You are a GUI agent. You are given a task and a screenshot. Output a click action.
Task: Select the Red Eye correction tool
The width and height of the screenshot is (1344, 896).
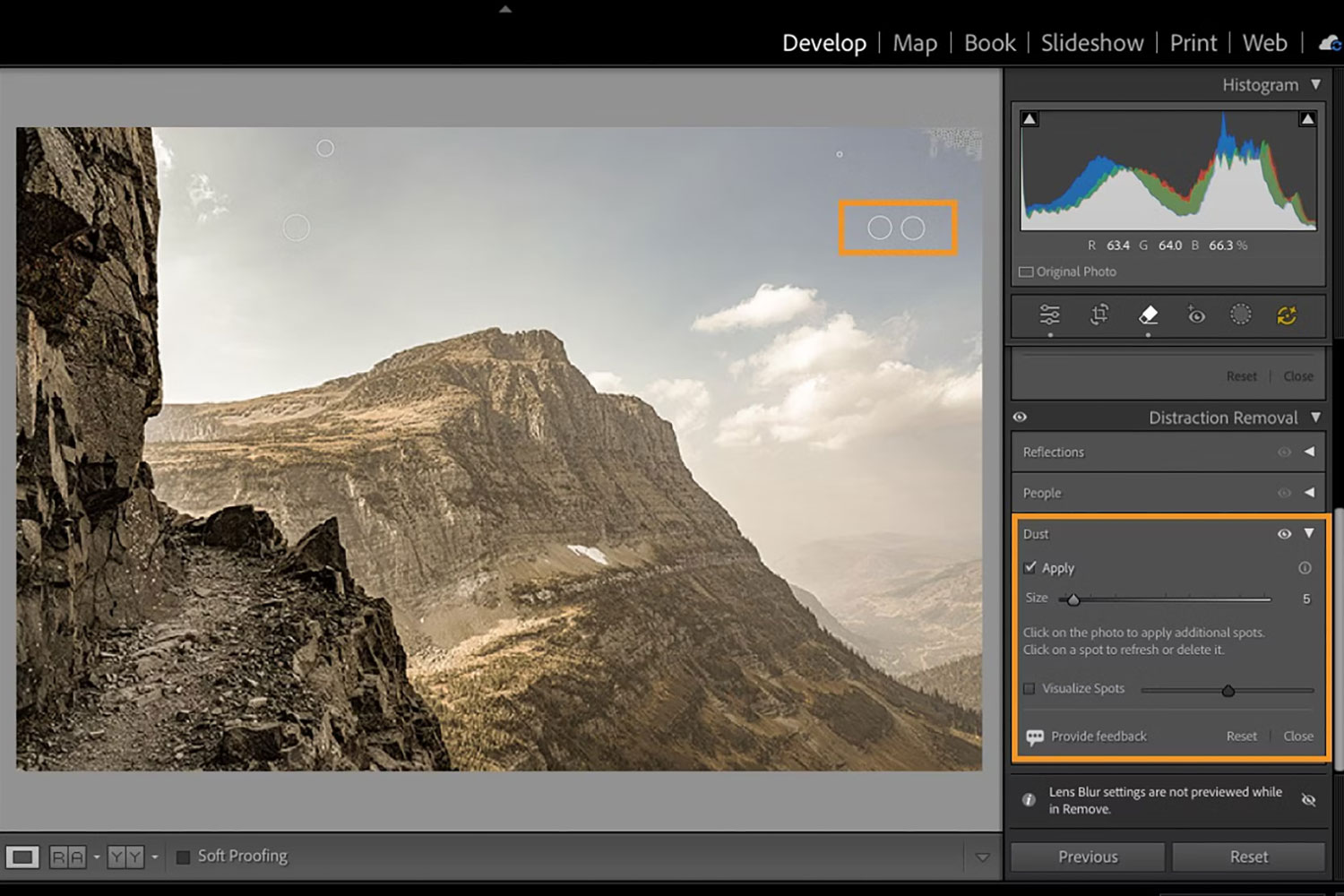pyautogui.click(x=1195, y=315)
